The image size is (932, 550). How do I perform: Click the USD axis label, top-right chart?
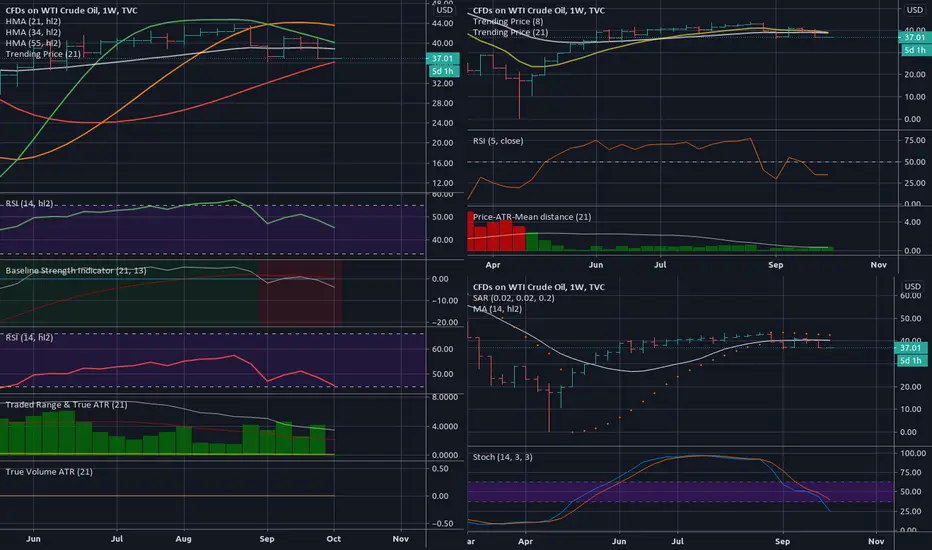pyautogui.click(x=915, y=10)
